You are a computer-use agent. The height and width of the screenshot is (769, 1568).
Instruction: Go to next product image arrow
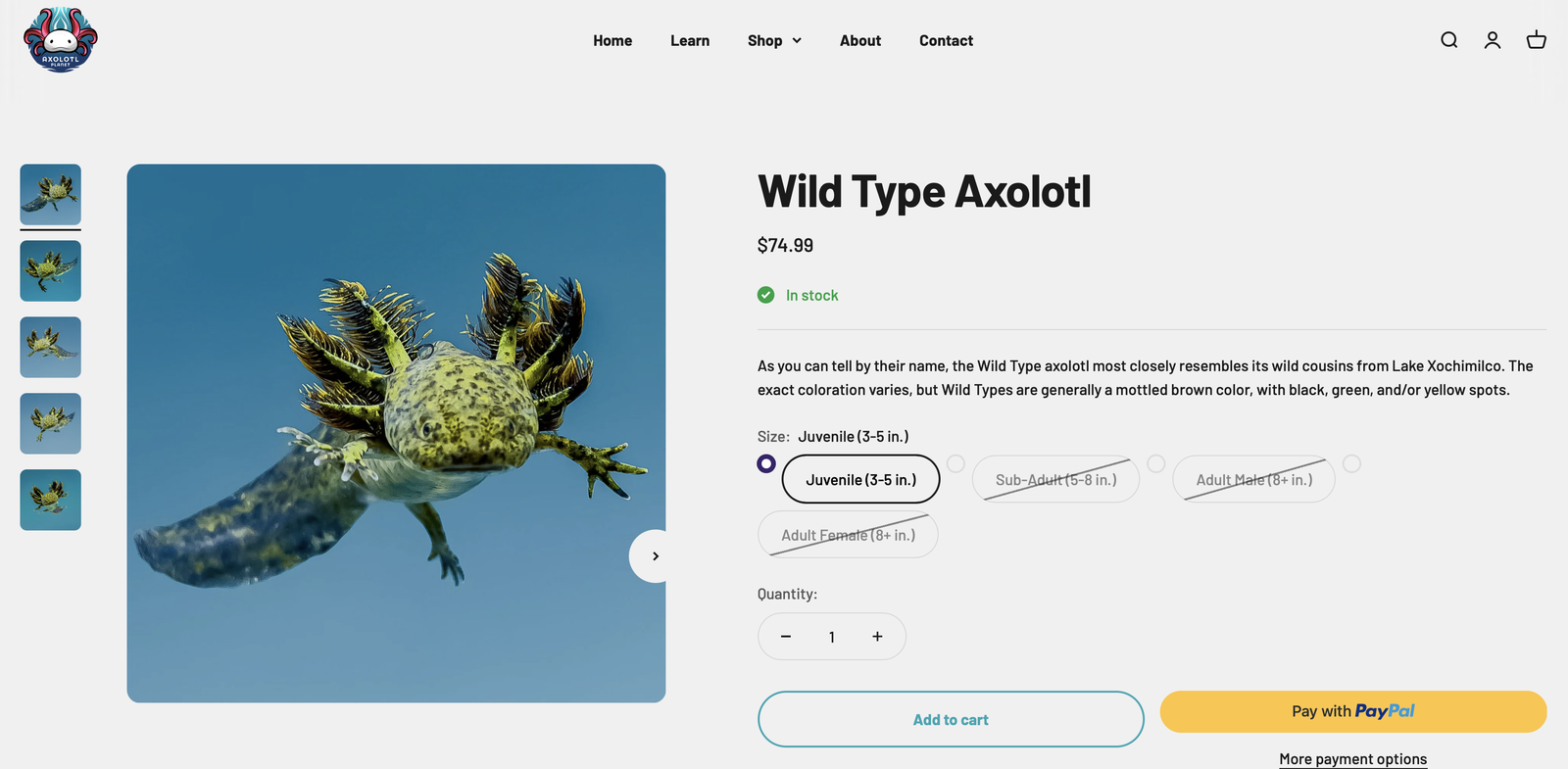click(x=655, y=556)
